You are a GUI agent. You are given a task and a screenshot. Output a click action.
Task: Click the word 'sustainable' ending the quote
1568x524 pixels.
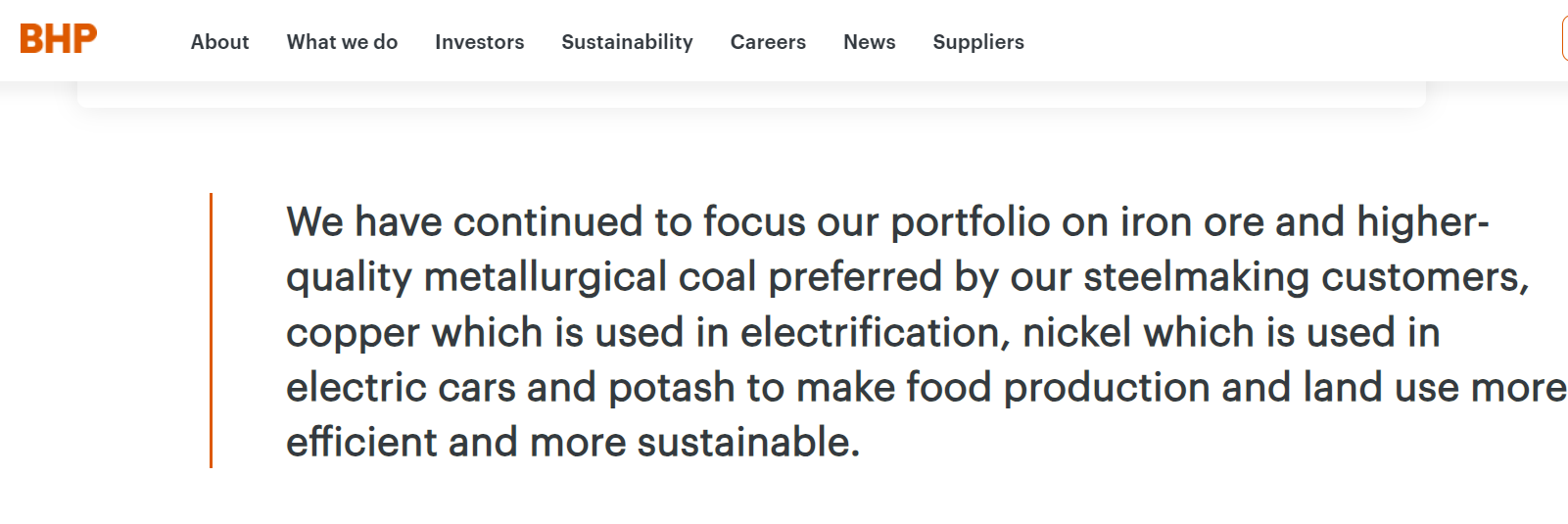(748, 443)
